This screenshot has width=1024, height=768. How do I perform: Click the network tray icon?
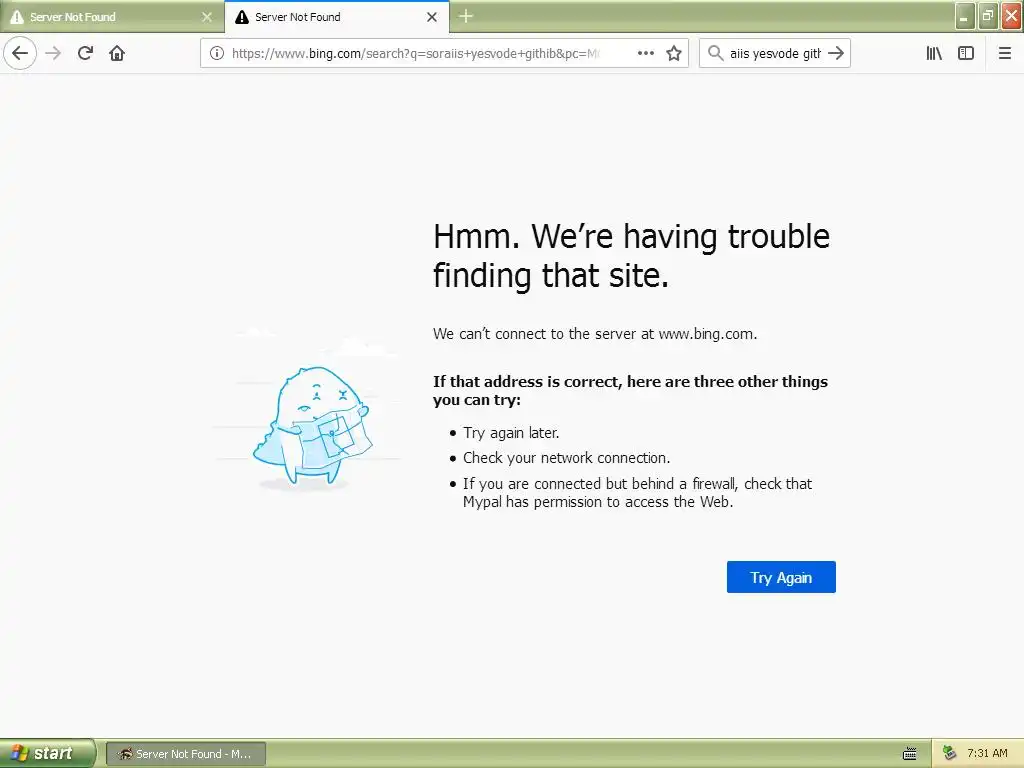tap(950, 754)
